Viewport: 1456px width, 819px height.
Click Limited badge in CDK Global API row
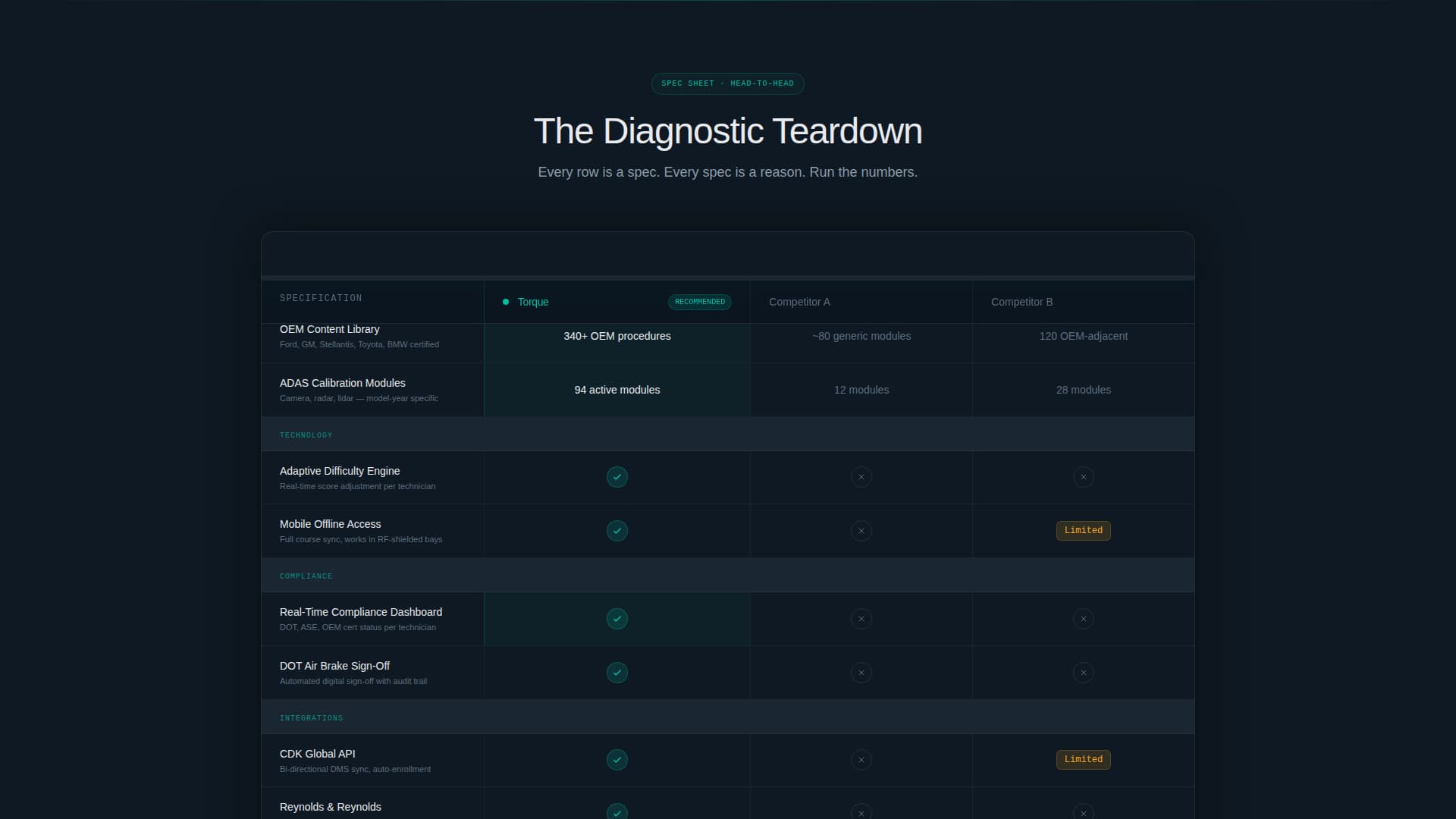click(x=1084, y=760)
